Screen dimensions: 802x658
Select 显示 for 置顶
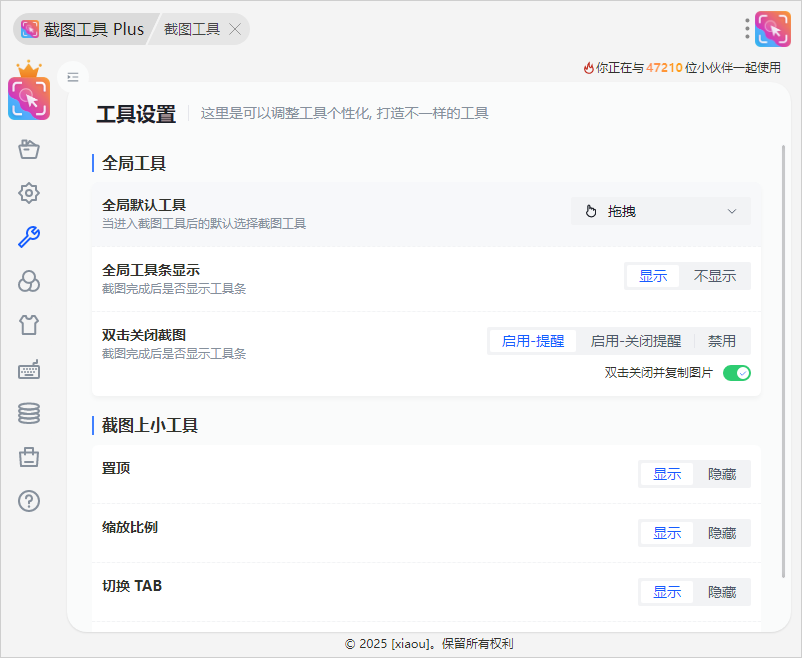pos(667,474)
